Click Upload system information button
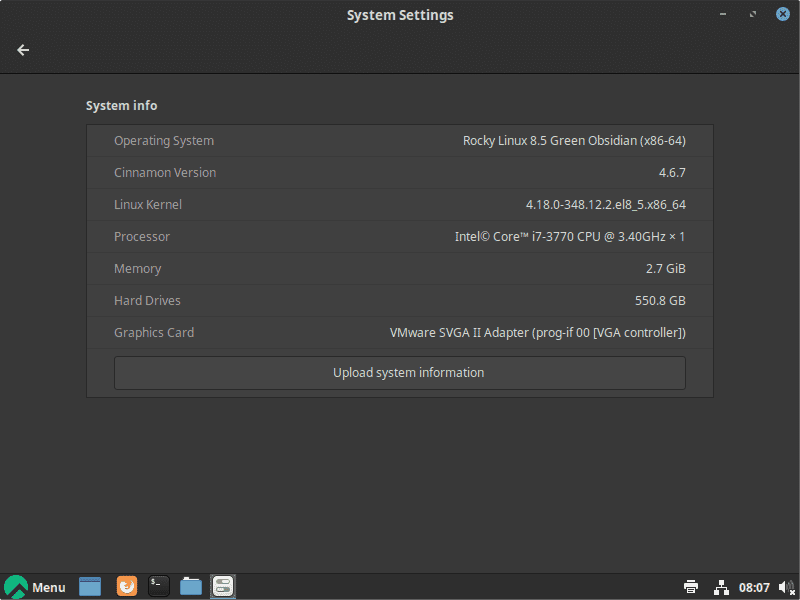The width and height of the screenshot is (800, 600). (399, 373)
